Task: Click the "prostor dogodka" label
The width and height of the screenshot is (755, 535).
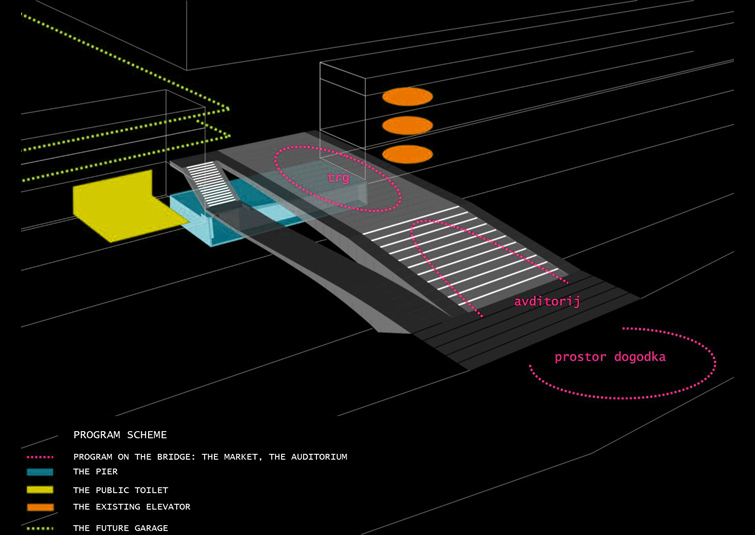Action: click(609, 357)
